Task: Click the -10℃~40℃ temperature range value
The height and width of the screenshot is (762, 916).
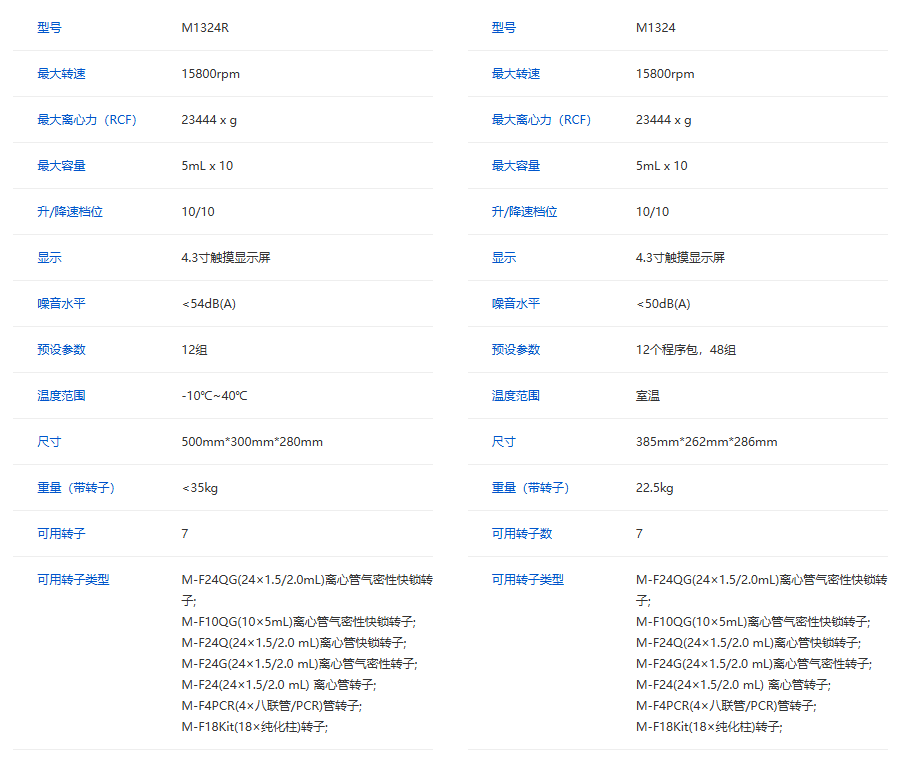Action: (x=214, y=396)
